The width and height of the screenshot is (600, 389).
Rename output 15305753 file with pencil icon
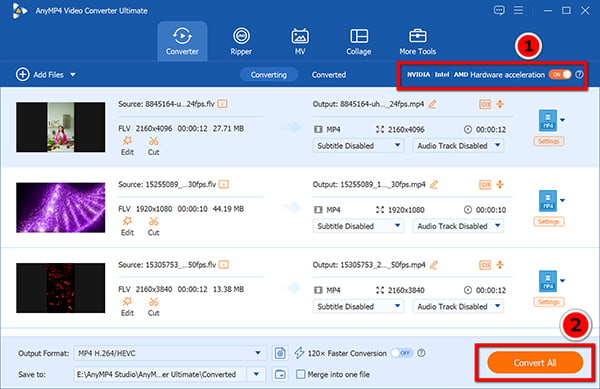(434, 265)
